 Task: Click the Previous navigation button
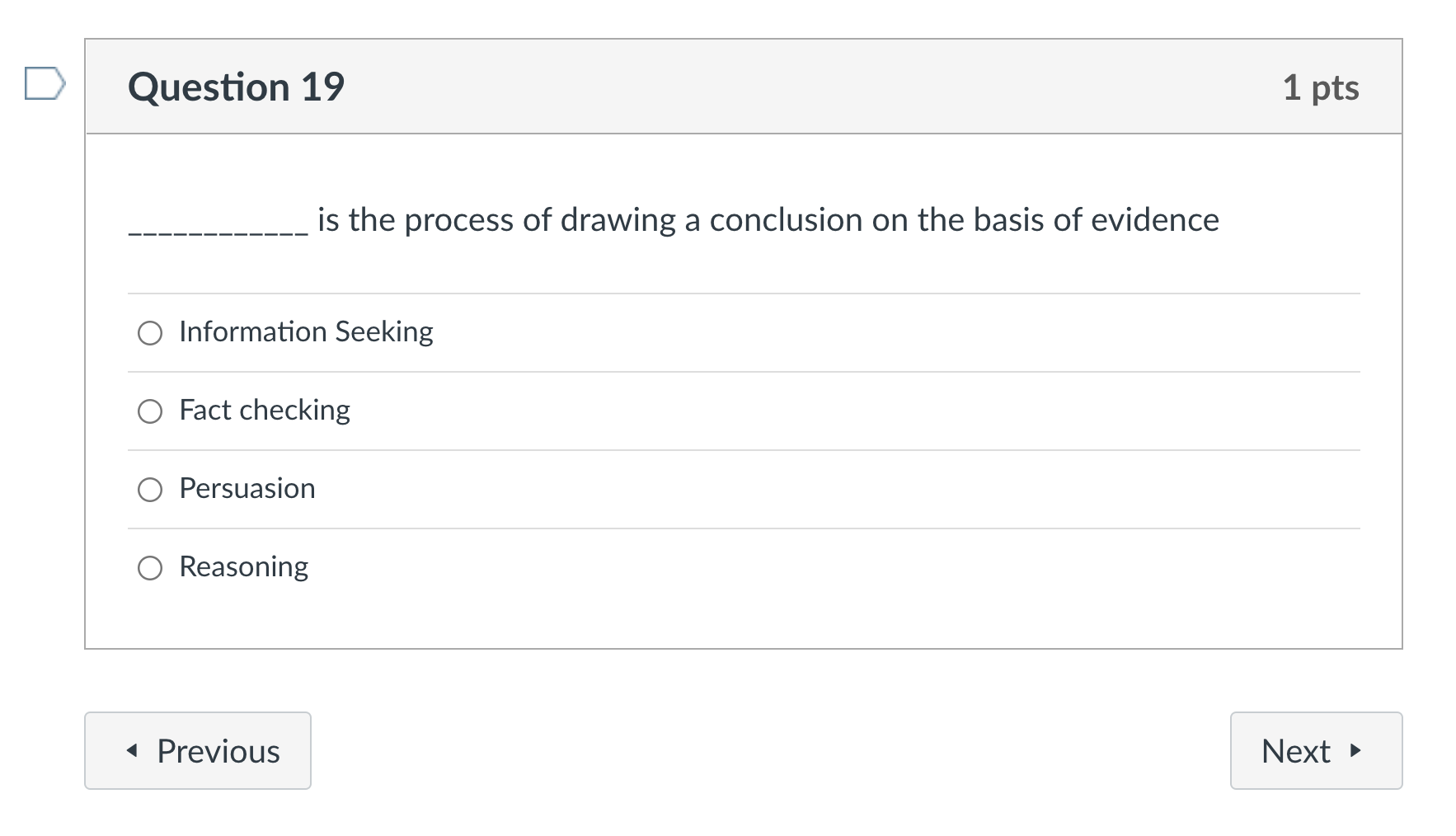click(198, 750)
